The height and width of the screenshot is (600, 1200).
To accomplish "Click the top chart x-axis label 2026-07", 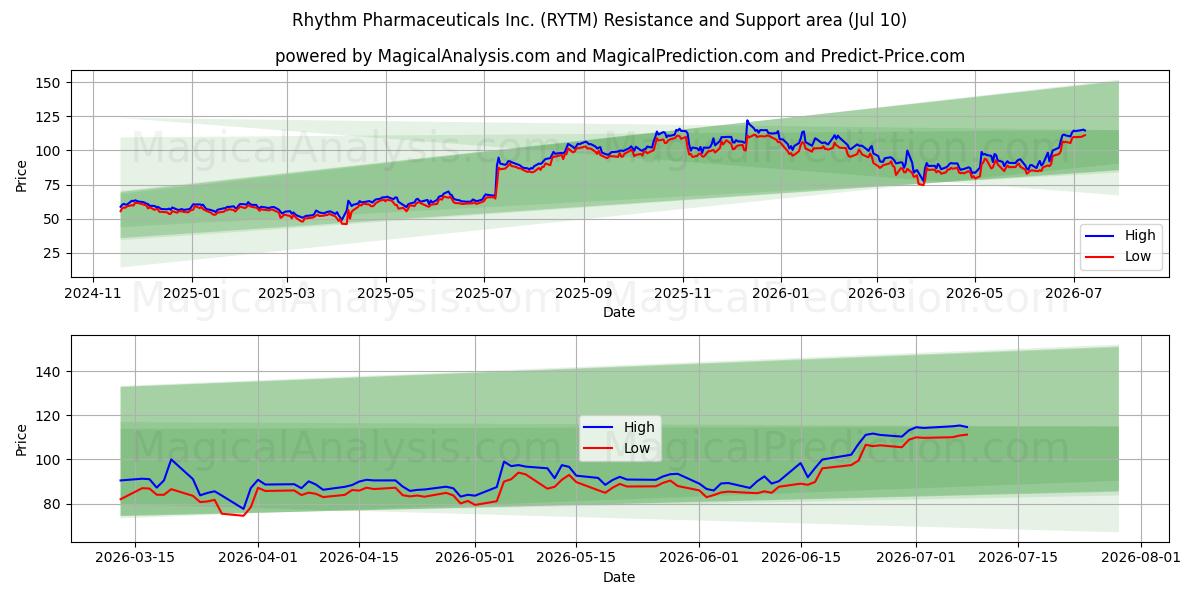I will tap(1074, 294).
